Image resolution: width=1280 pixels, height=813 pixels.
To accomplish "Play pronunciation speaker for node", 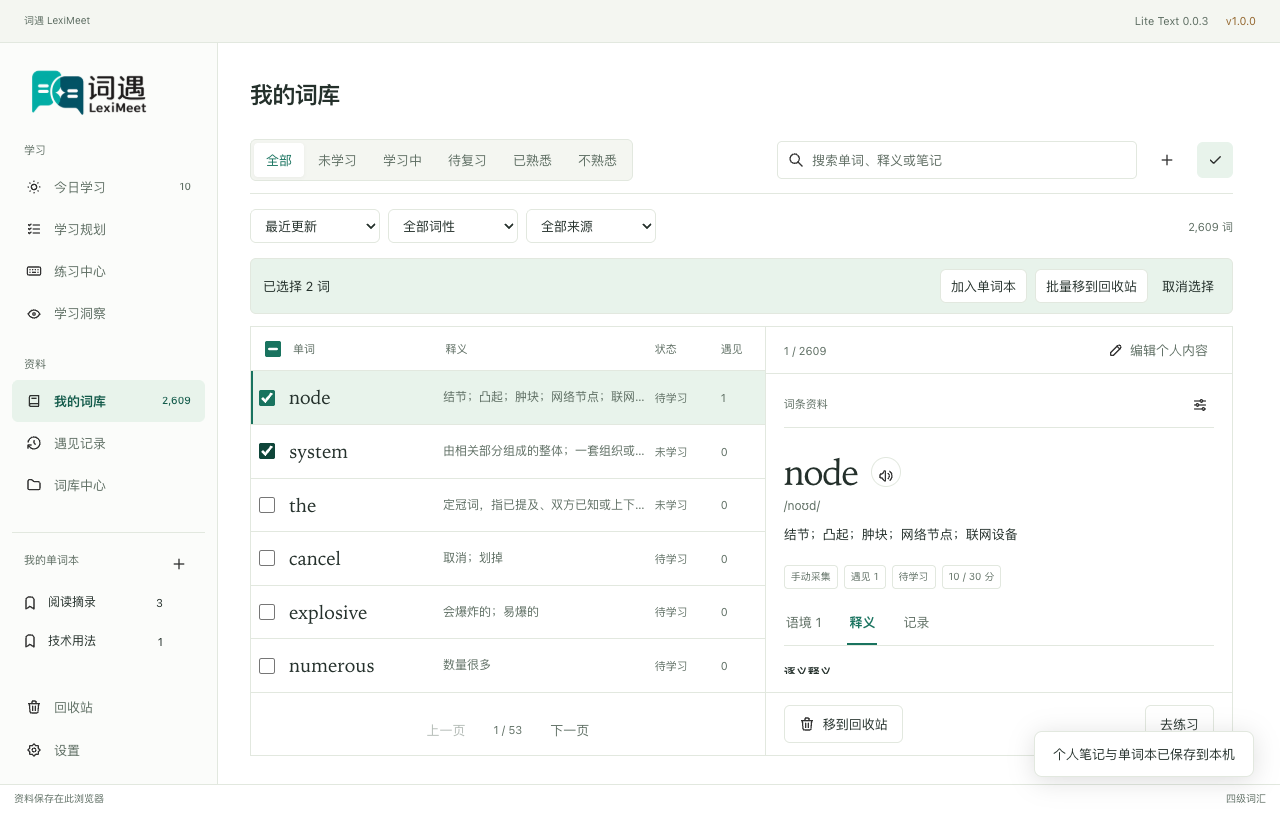I will tap(886, 473).
